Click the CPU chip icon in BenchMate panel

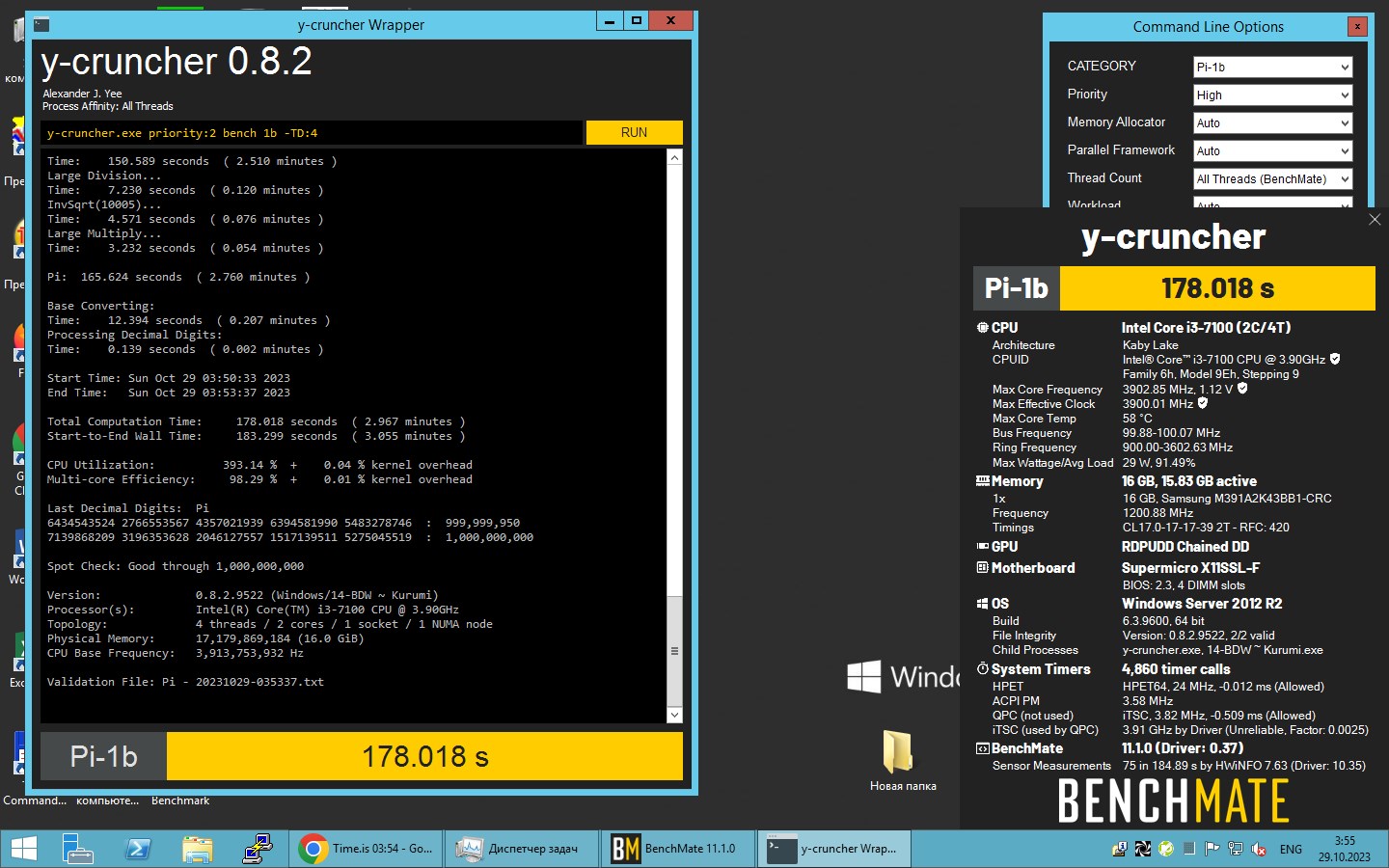[x=982, y=328]
